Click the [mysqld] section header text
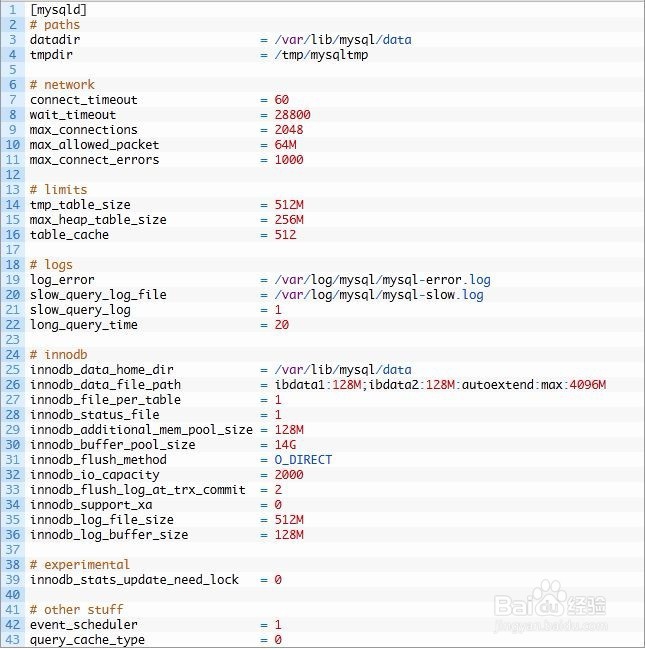The image size is (645, 649). point(58,10)
